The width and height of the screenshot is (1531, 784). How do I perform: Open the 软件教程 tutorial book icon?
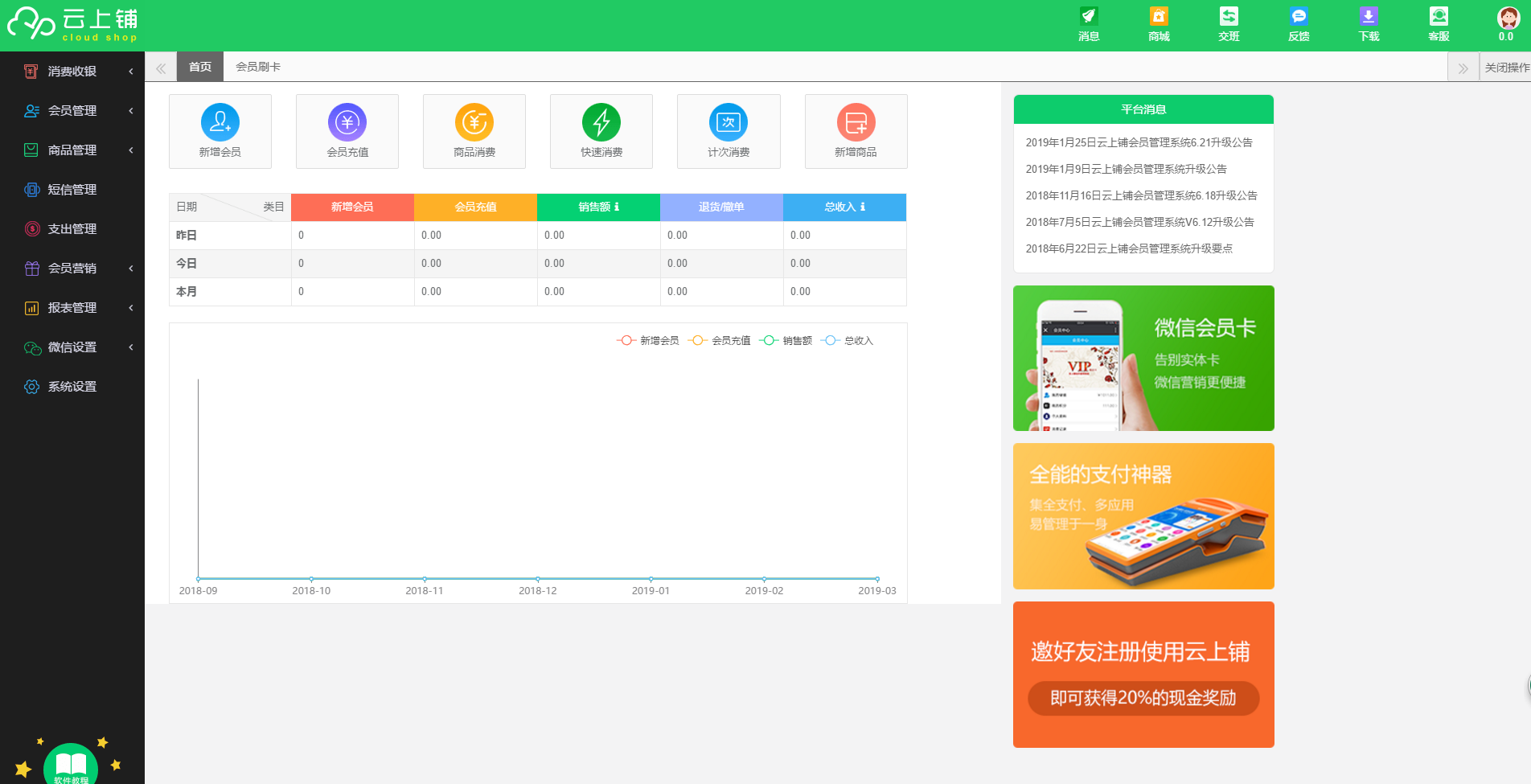click(71, 765)
